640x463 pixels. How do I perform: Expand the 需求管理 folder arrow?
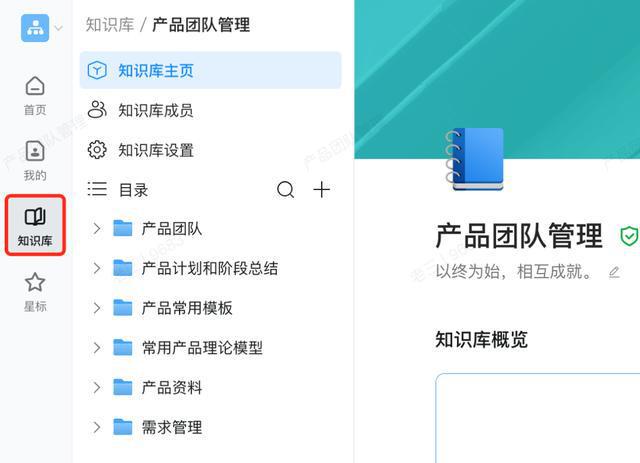coord(97,427)
